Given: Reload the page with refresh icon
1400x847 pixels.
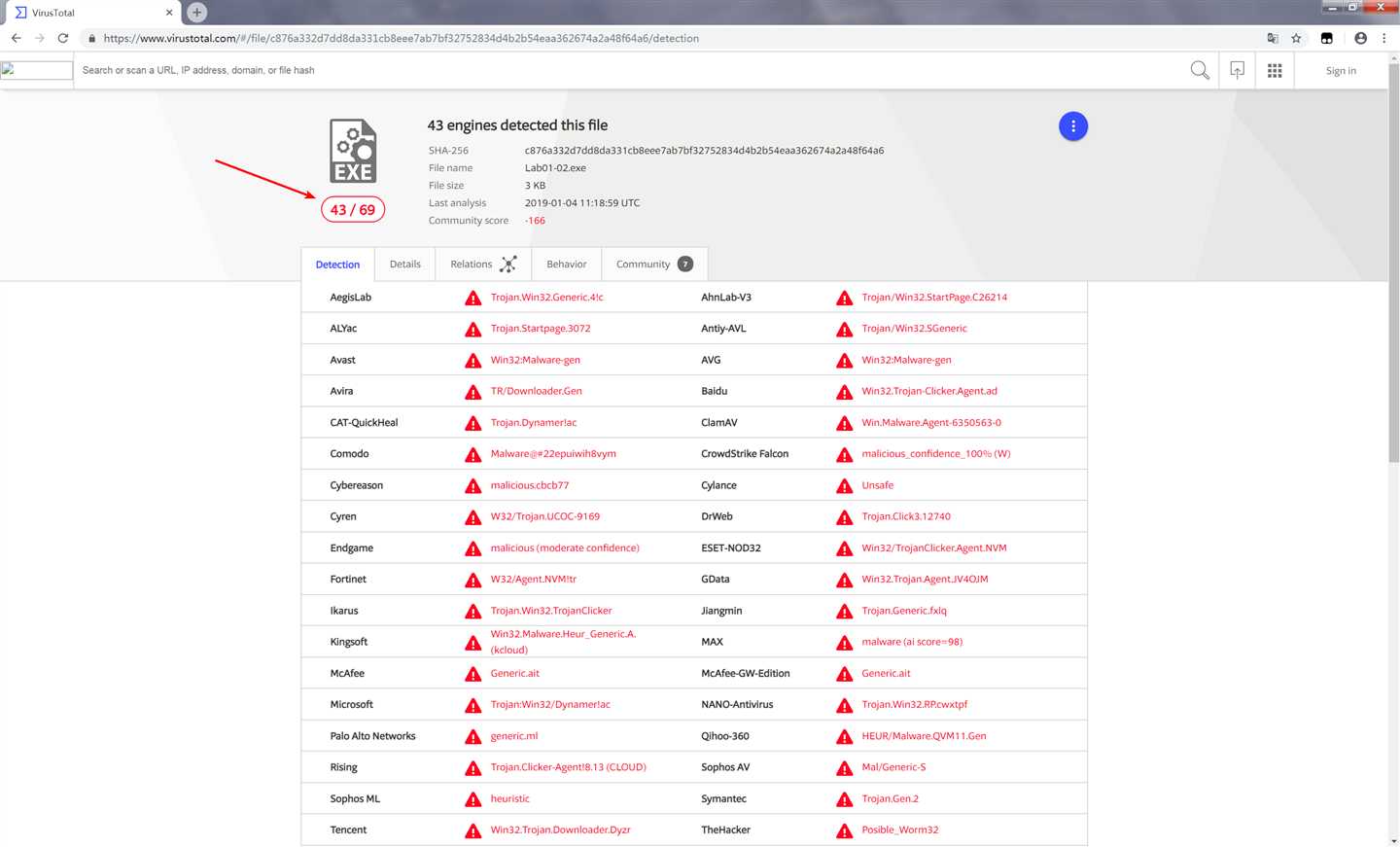Looking at the screenshot, I should pyautogui.click(x=63, y=38).
